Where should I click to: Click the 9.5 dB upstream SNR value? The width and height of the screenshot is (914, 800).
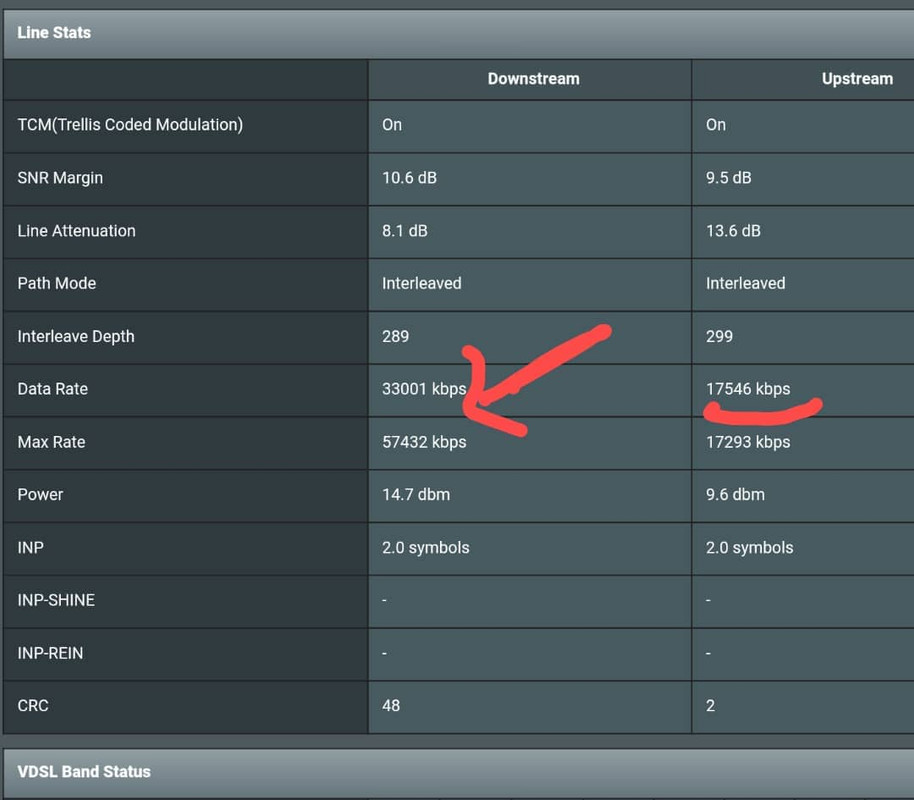[x=728, y=178]
